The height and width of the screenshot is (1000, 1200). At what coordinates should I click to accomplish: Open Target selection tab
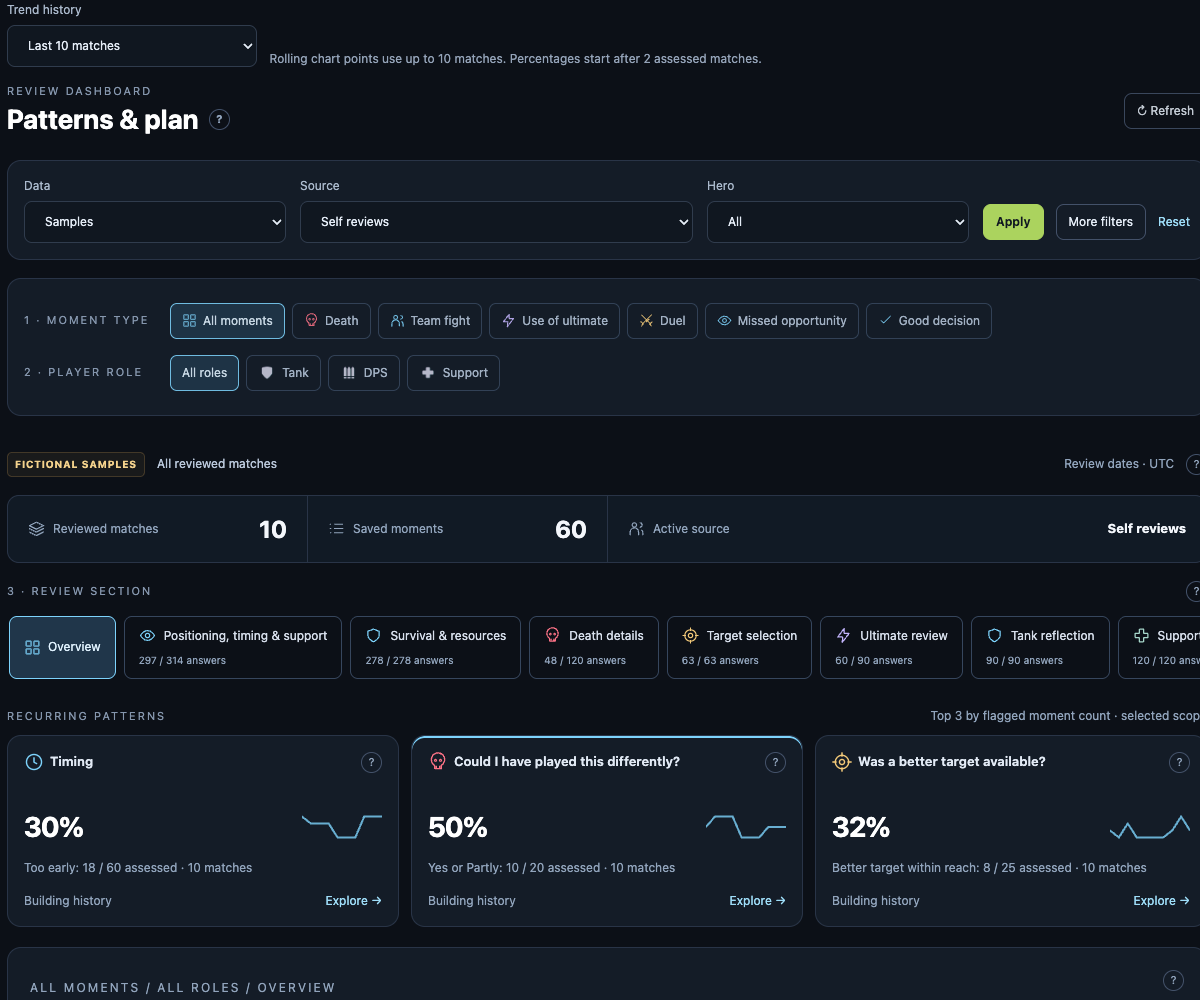pos(739,647)
